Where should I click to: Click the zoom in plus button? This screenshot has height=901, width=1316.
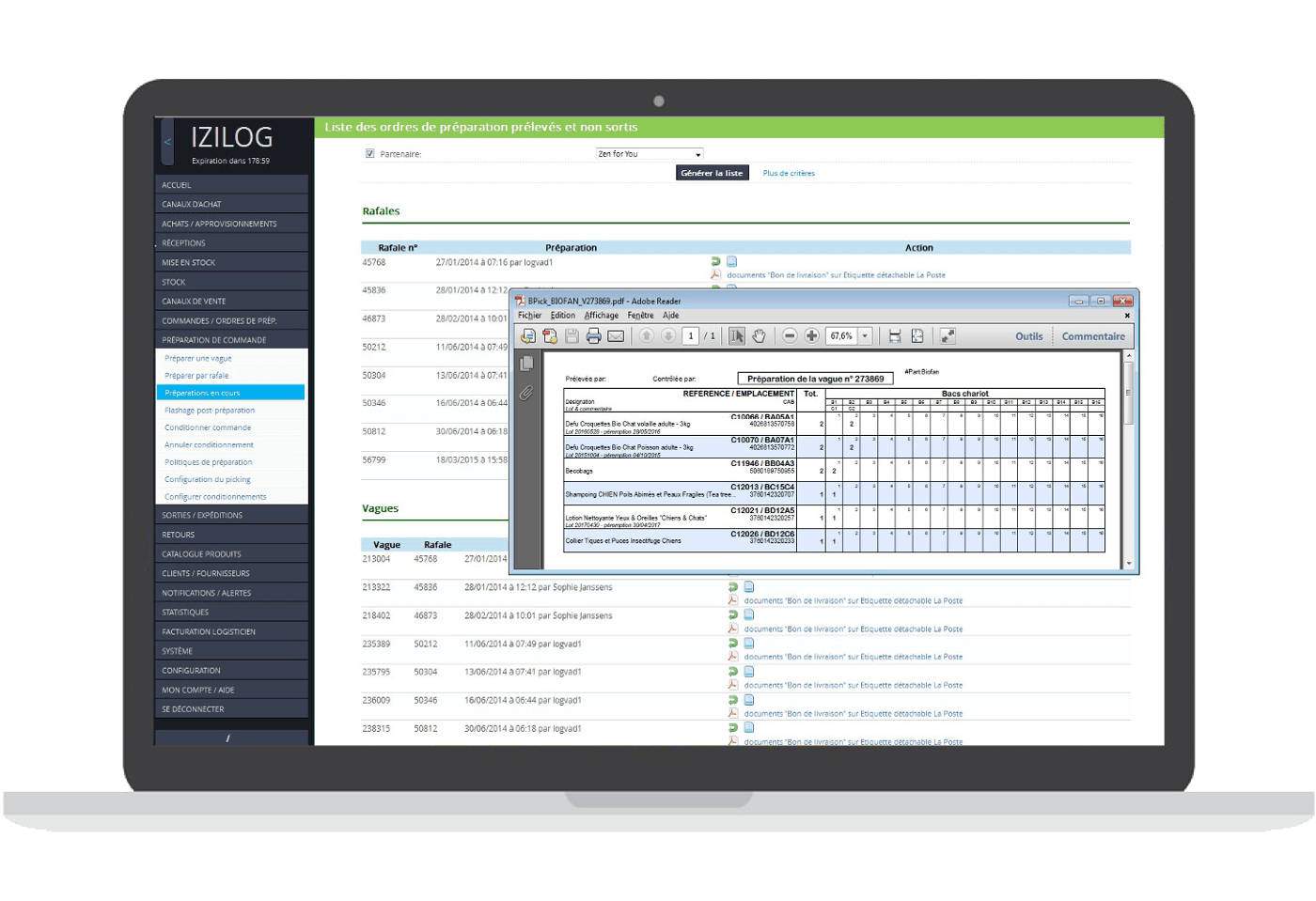pyautogui.click(x=812, y=336)
